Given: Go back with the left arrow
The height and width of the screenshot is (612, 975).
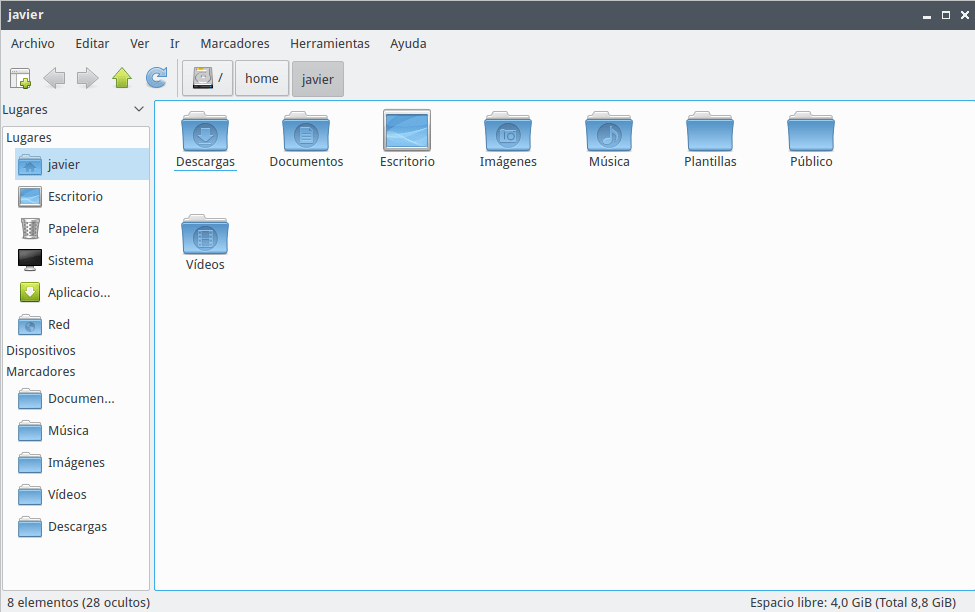Looking at the screenshot, I should (x=54, y=78).
